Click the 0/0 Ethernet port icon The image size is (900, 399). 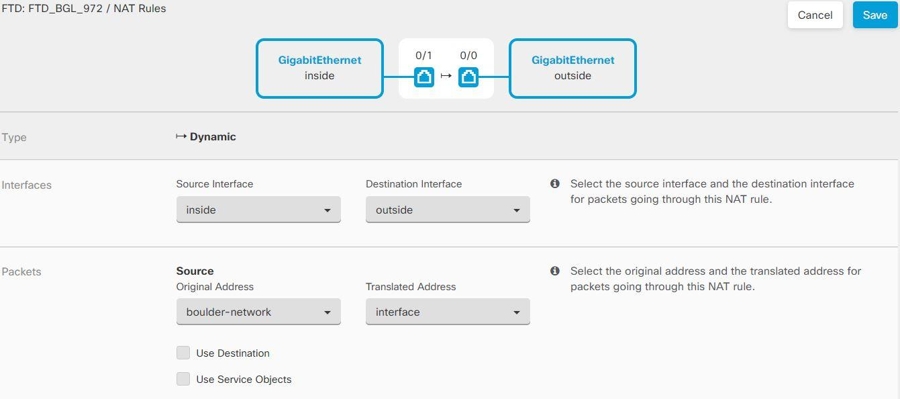[468, 76]
